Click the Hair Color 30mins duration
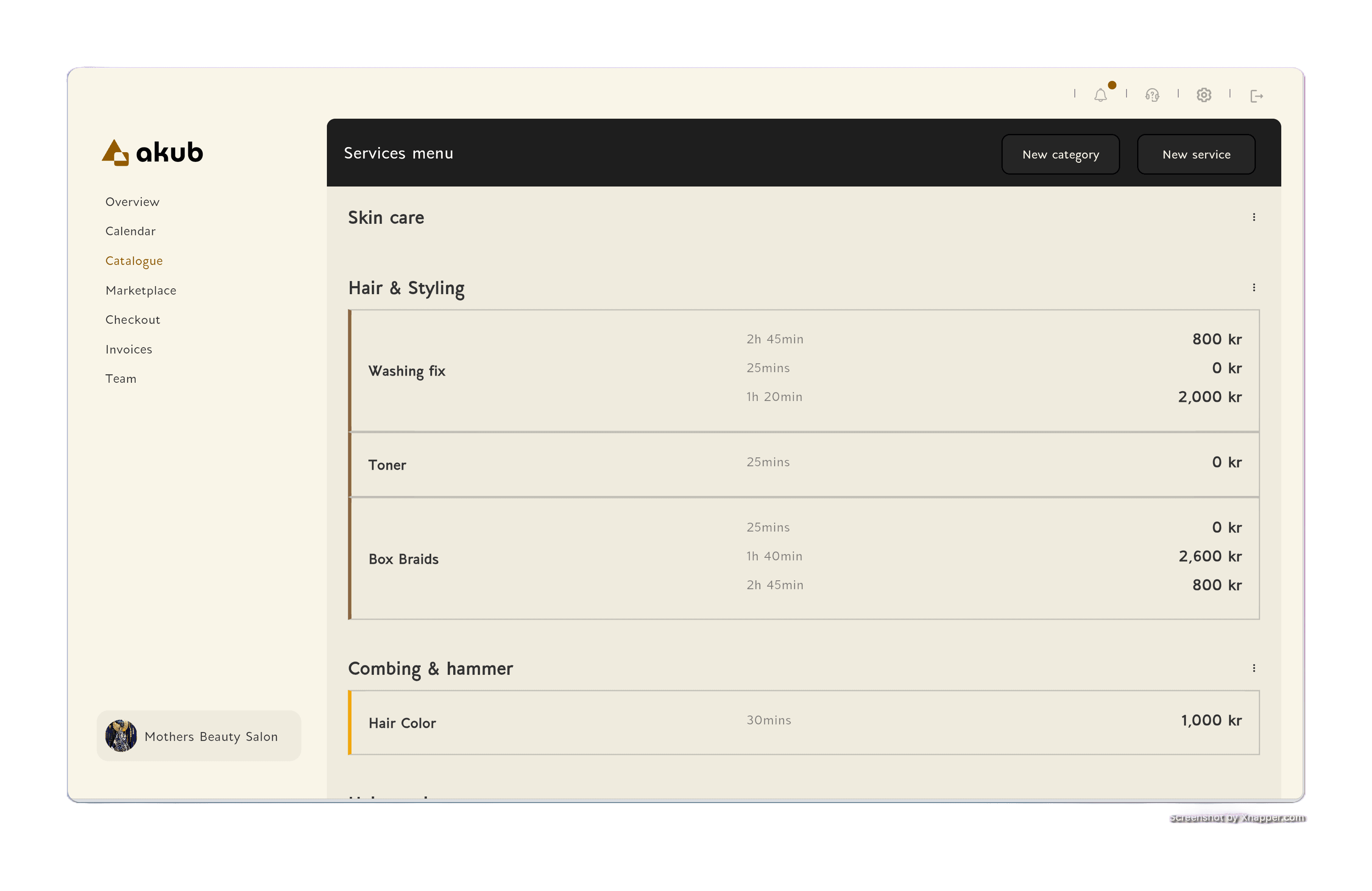1372x891 pixels. [768, 720]
